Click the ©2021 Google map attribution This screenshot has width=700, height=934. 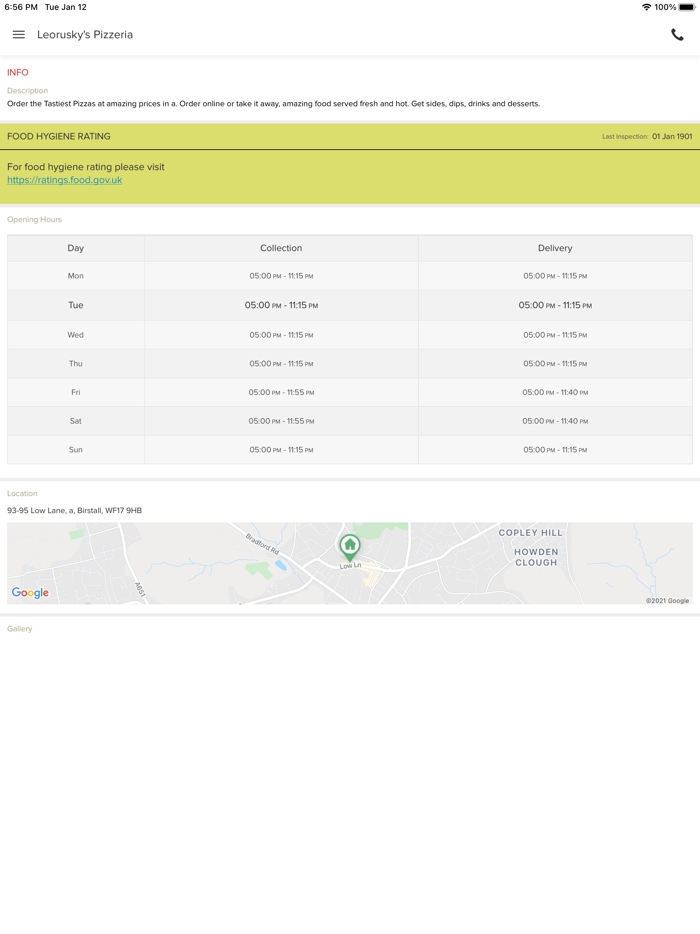(667, 600)
